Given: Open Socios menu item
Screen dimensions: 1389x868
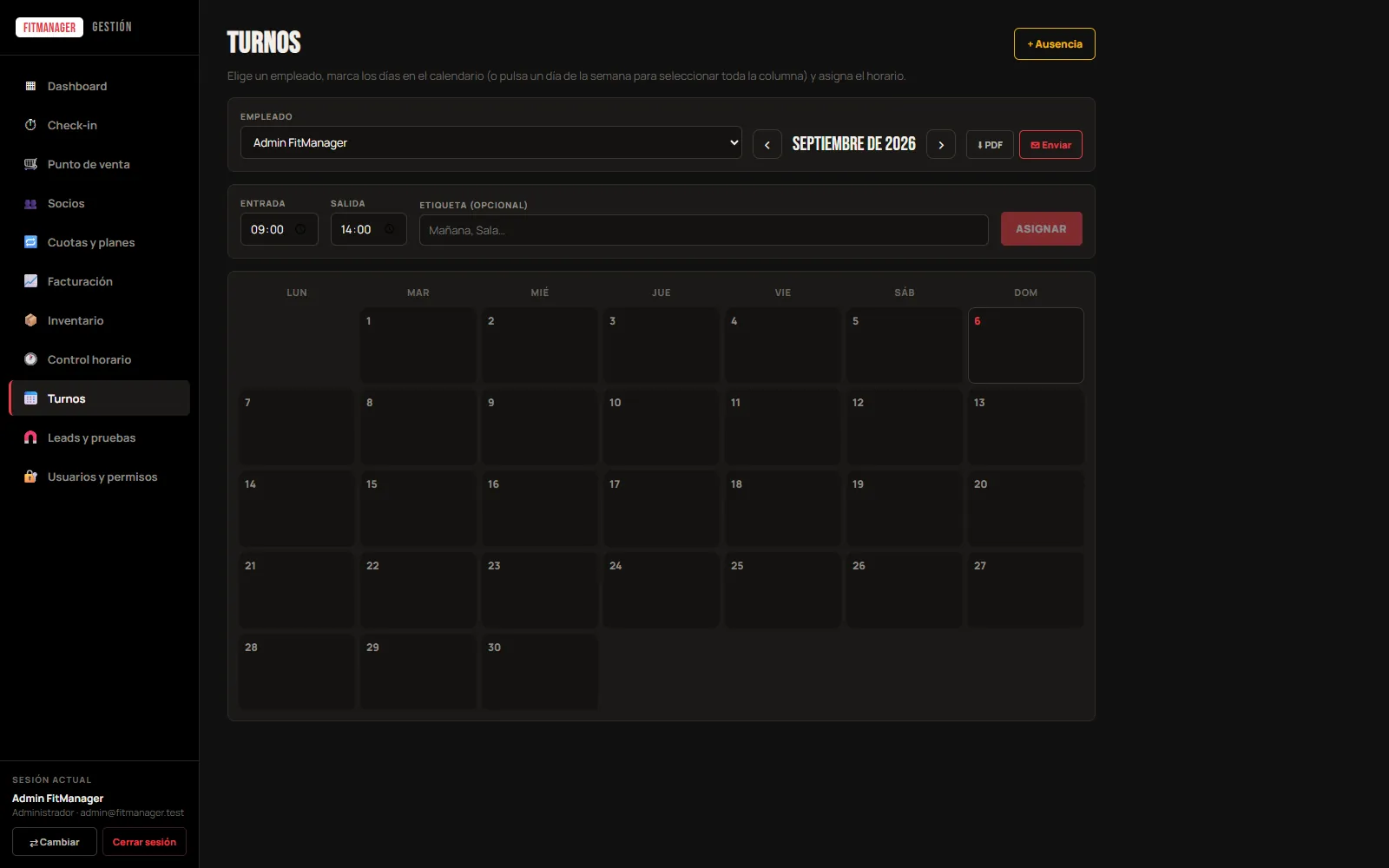Looking at the screenshot, I should pos(99,203).
